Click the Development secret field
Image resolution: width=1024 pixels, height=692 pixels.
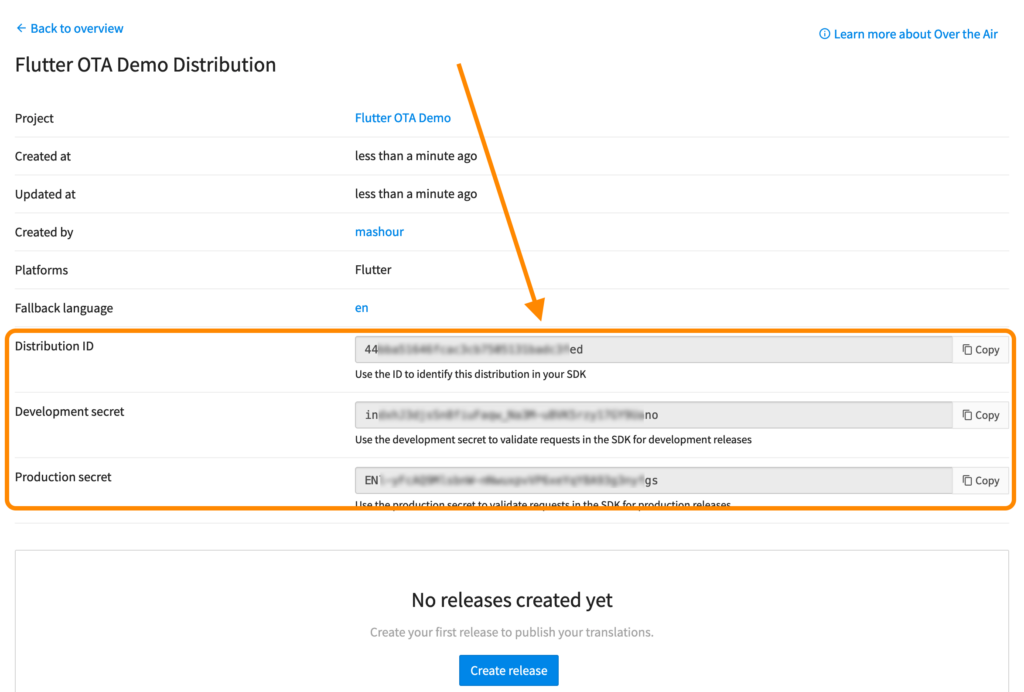(x=654, y=415)
